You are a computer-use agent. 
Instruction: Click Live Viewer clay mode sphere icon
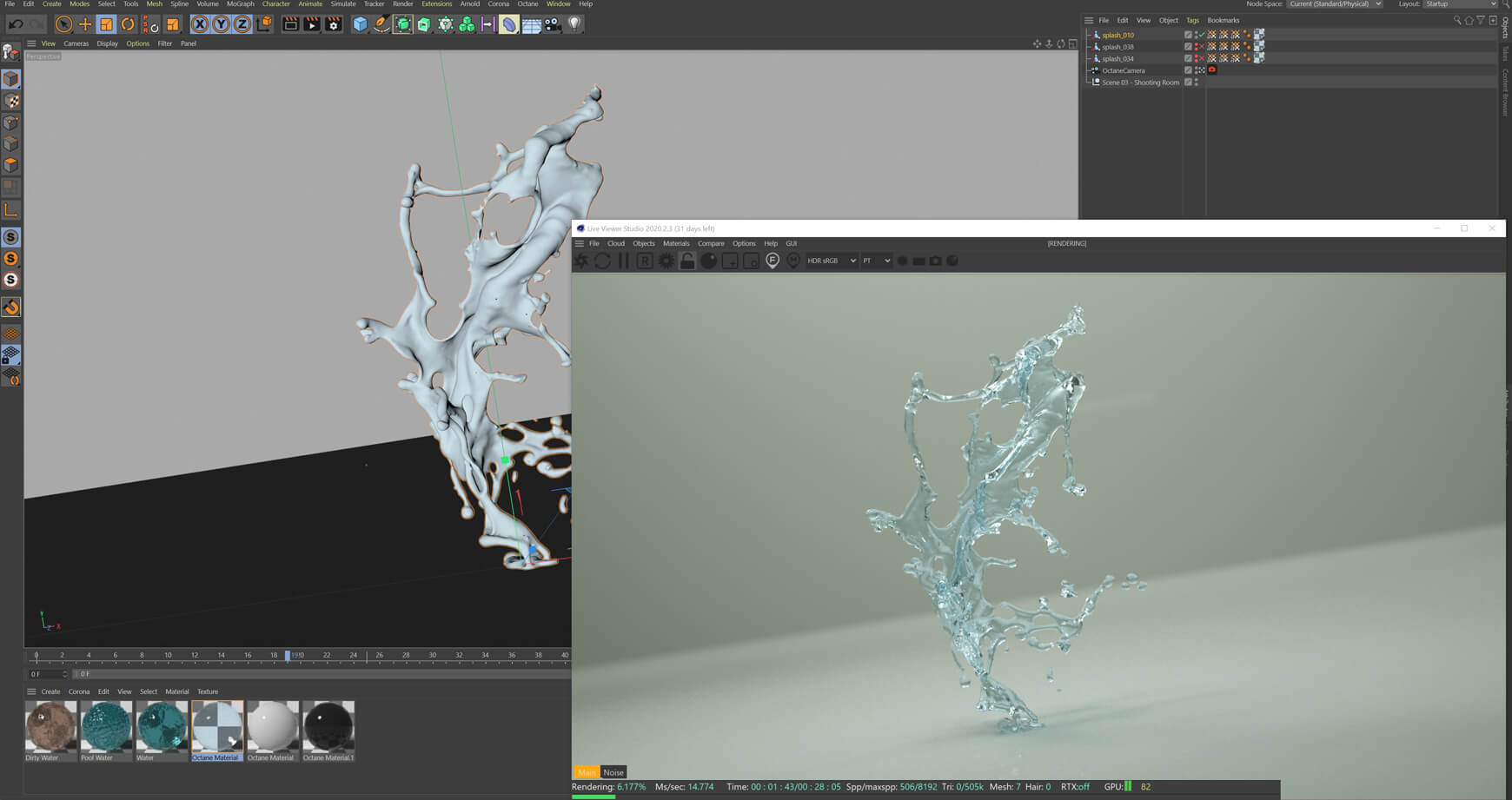[x=709, y=261]
